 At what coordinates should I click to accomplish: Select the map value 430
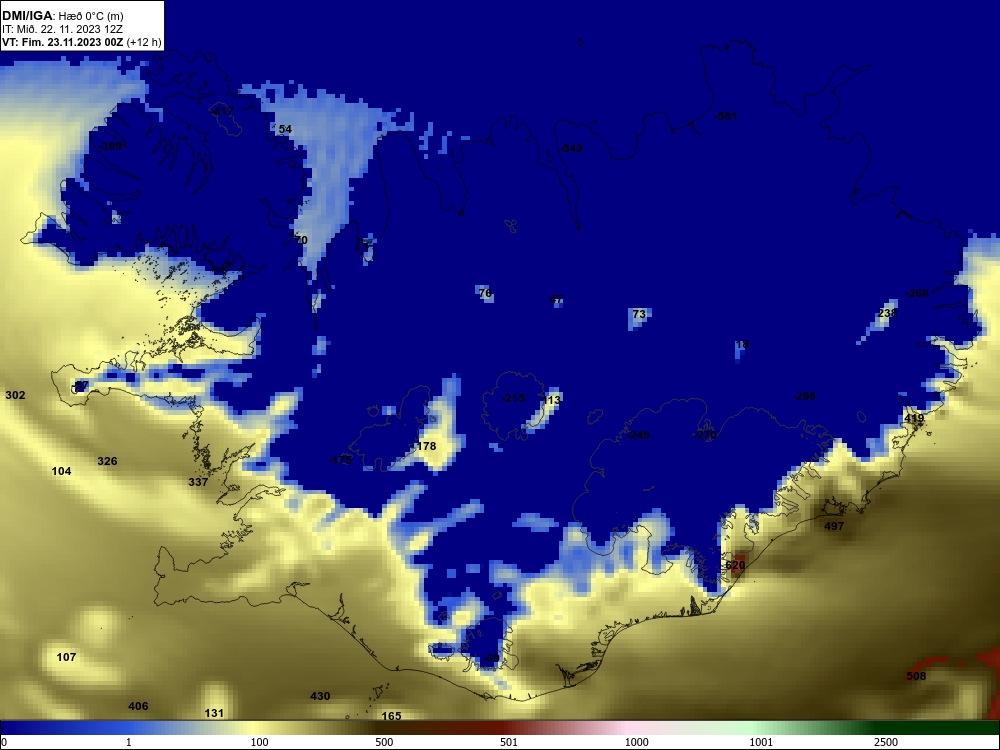click(x=320, y=696)
